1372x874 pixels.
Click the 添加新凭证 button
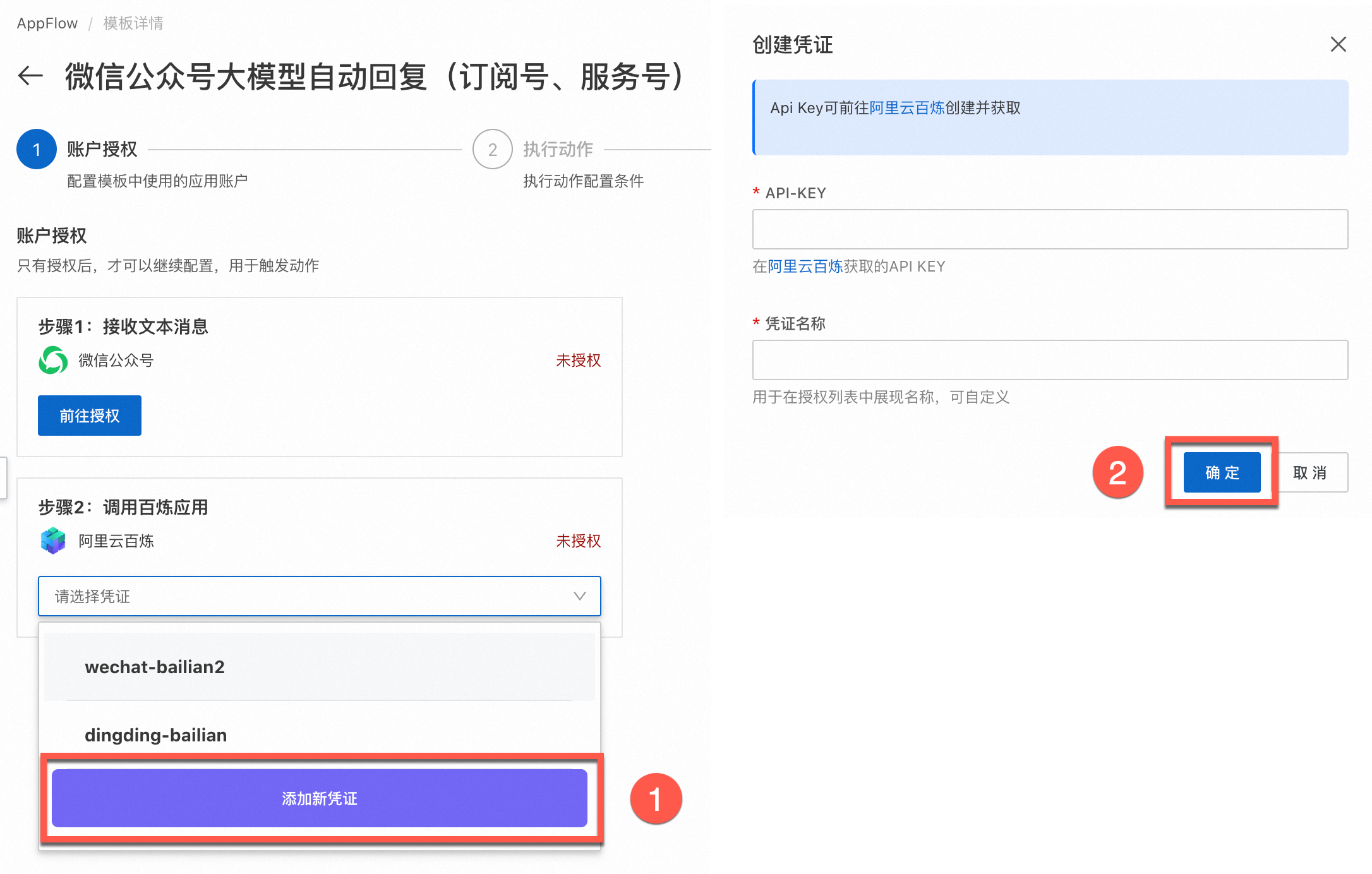click(x=319, y=798)
